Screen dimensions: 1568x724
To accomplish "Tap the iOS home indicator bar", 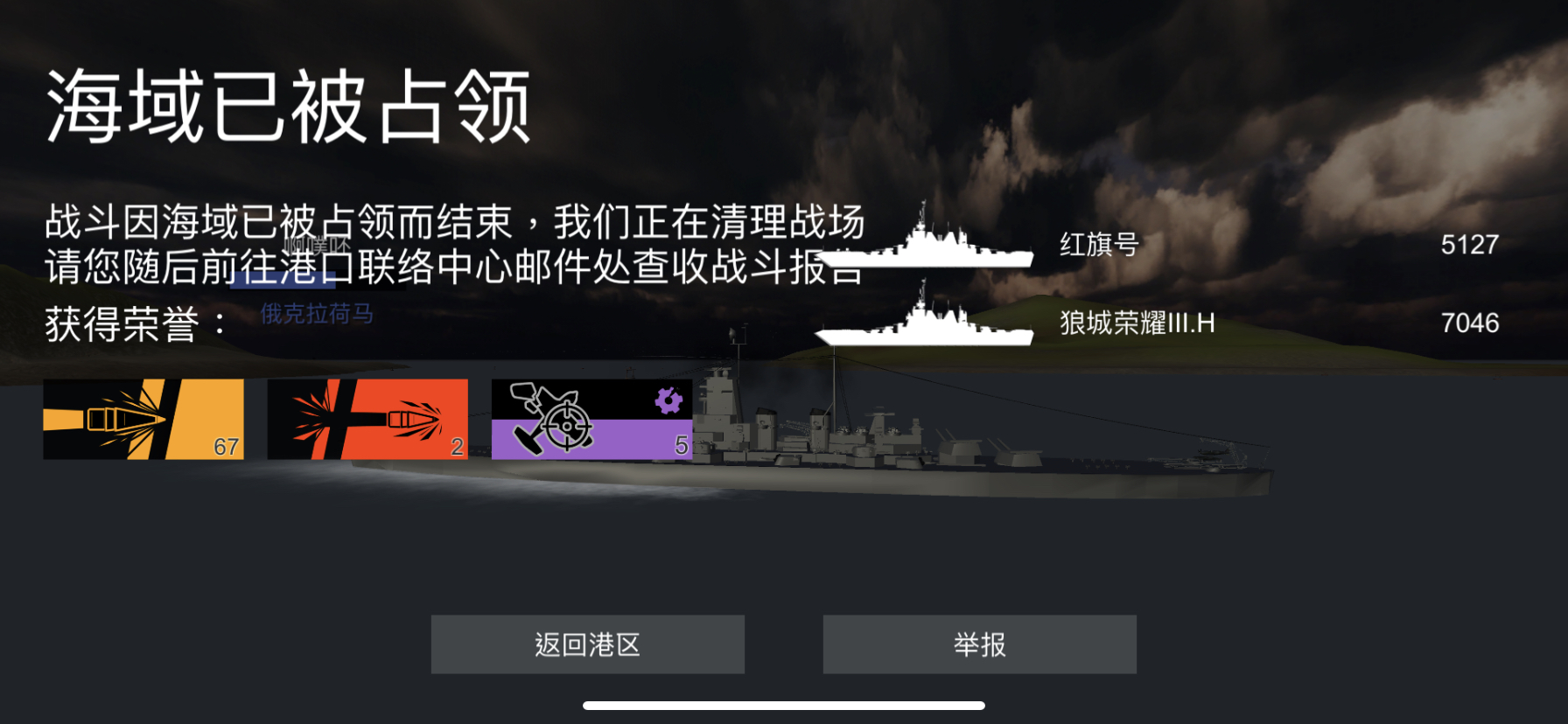I will 784,706.
